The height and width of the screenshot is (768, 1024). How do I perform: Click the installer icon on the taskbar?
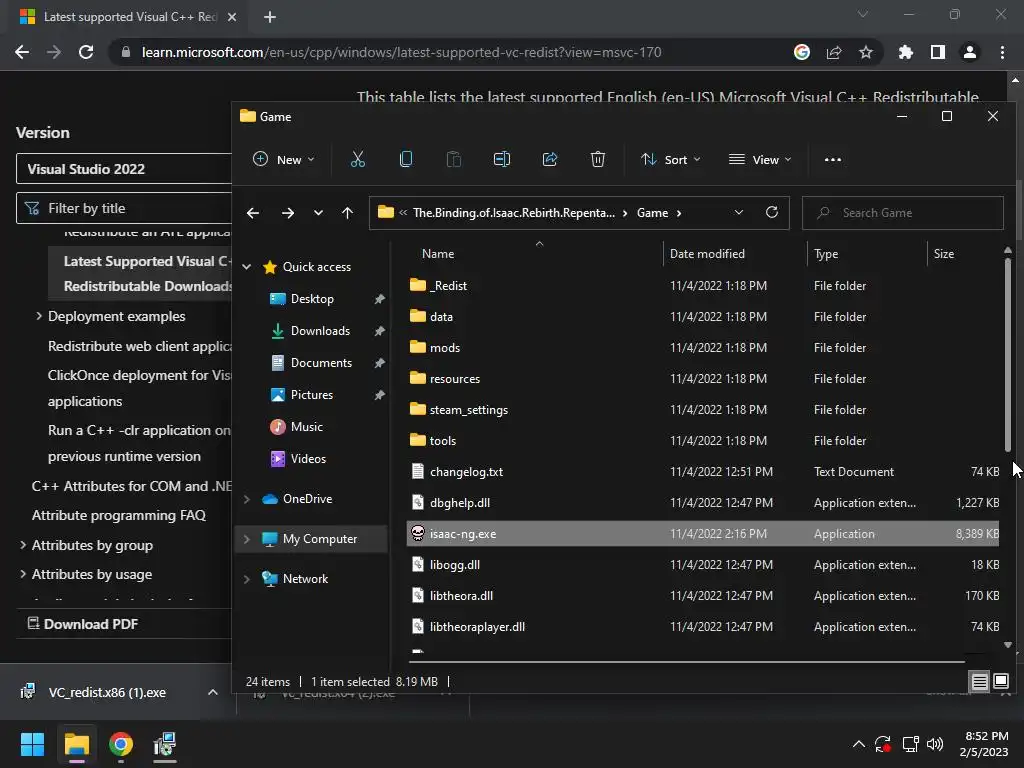click(165, 744)
